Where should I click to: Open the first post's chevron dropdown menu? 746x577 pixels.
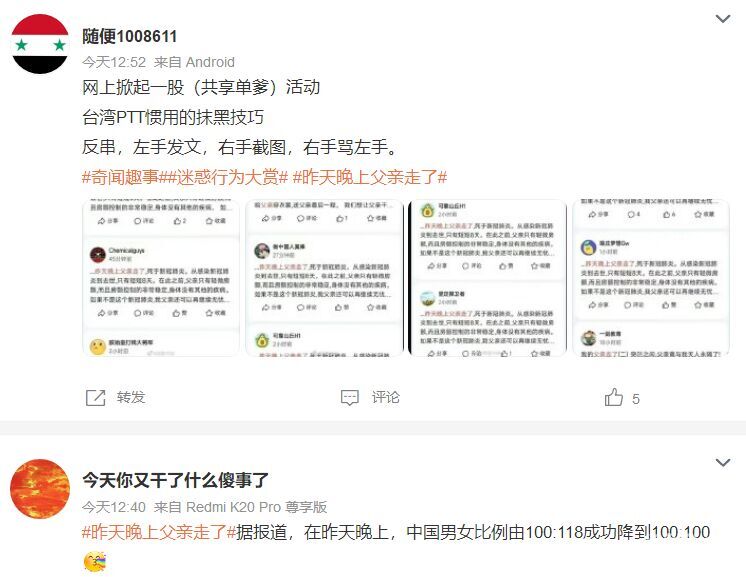pyautogui.click(x=723, y=19)
